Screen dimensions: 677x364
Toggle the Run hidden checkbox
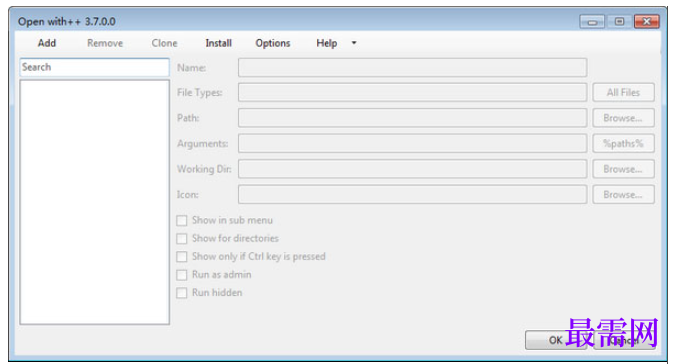[182, 293]
